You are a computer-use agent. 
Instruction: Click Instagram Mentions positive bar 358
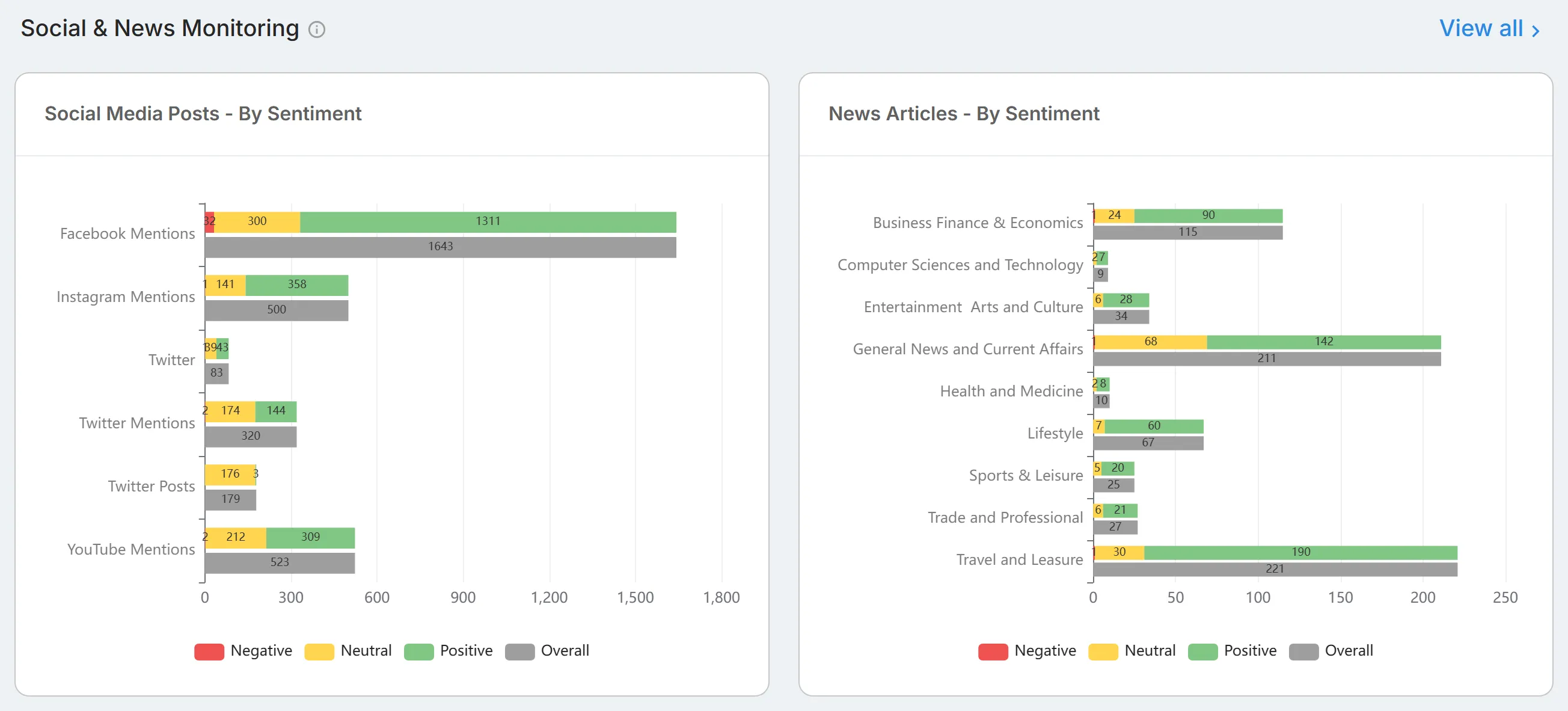pos(297,285)
